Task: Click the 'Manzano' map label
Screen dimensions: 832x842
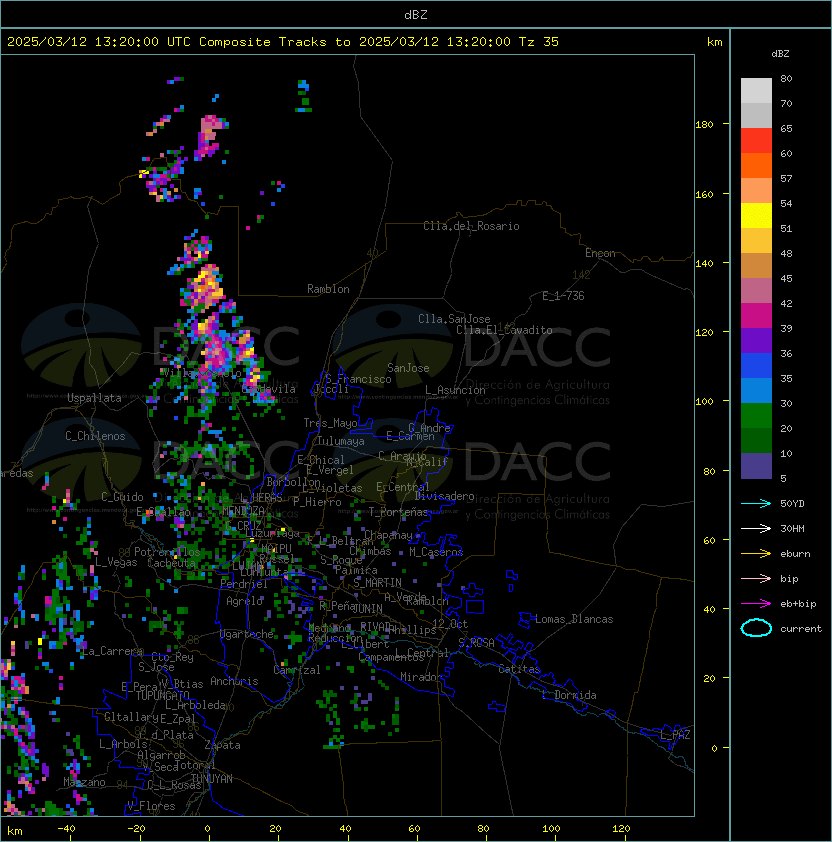Action: click(x=84, y=782)
